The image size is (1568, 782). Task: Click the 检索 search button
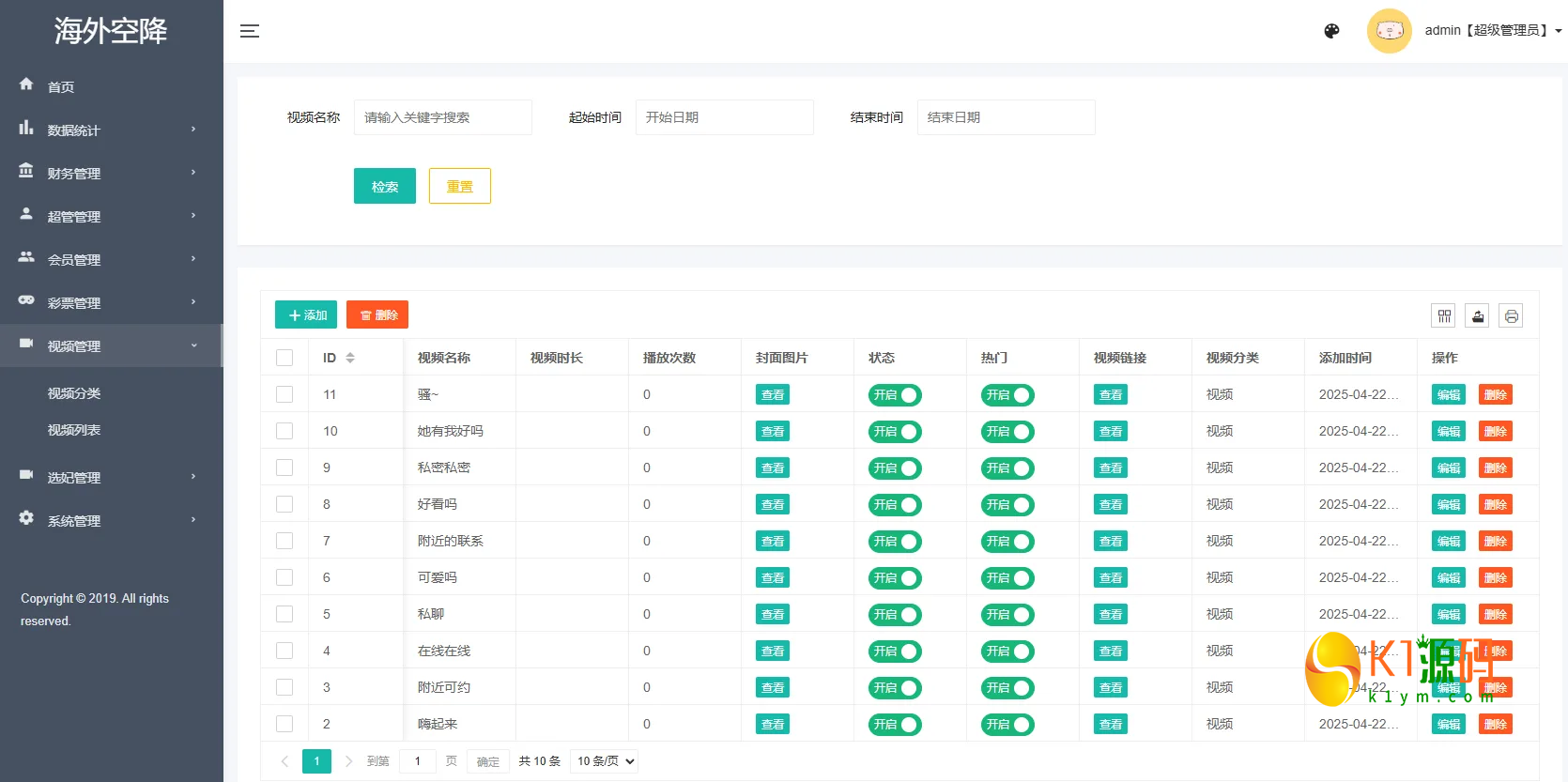(385, 186)
